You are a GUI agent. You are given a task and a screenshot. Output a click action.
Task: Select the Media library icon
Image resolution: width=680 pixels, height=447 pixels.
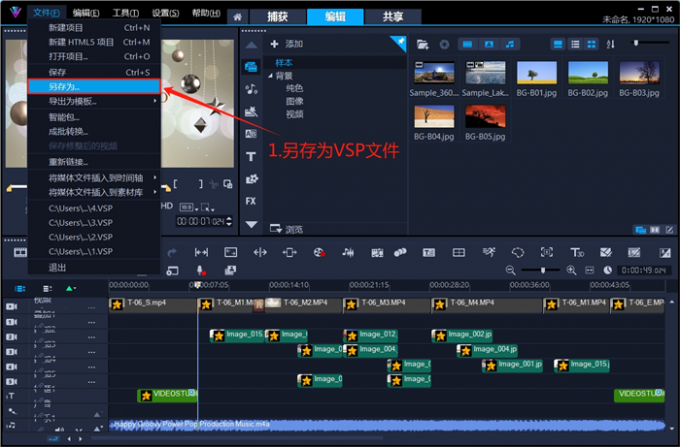(x=251, y=66)
